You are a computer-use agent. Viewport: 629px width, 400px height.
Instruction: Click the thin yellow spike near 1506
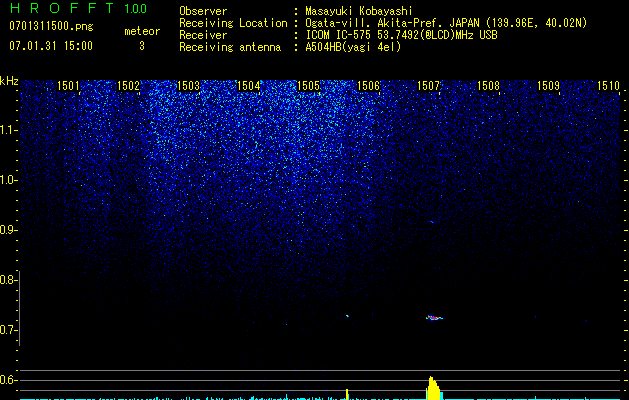[x=347, y=394]
